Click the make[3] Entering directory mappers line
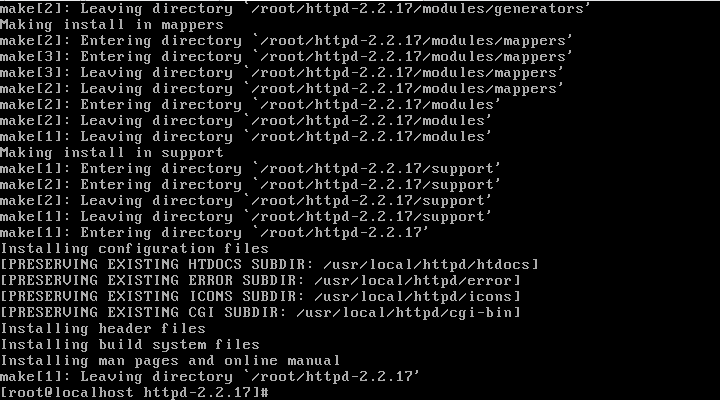This screenshot has height=400, width=720. coord(287,57)
